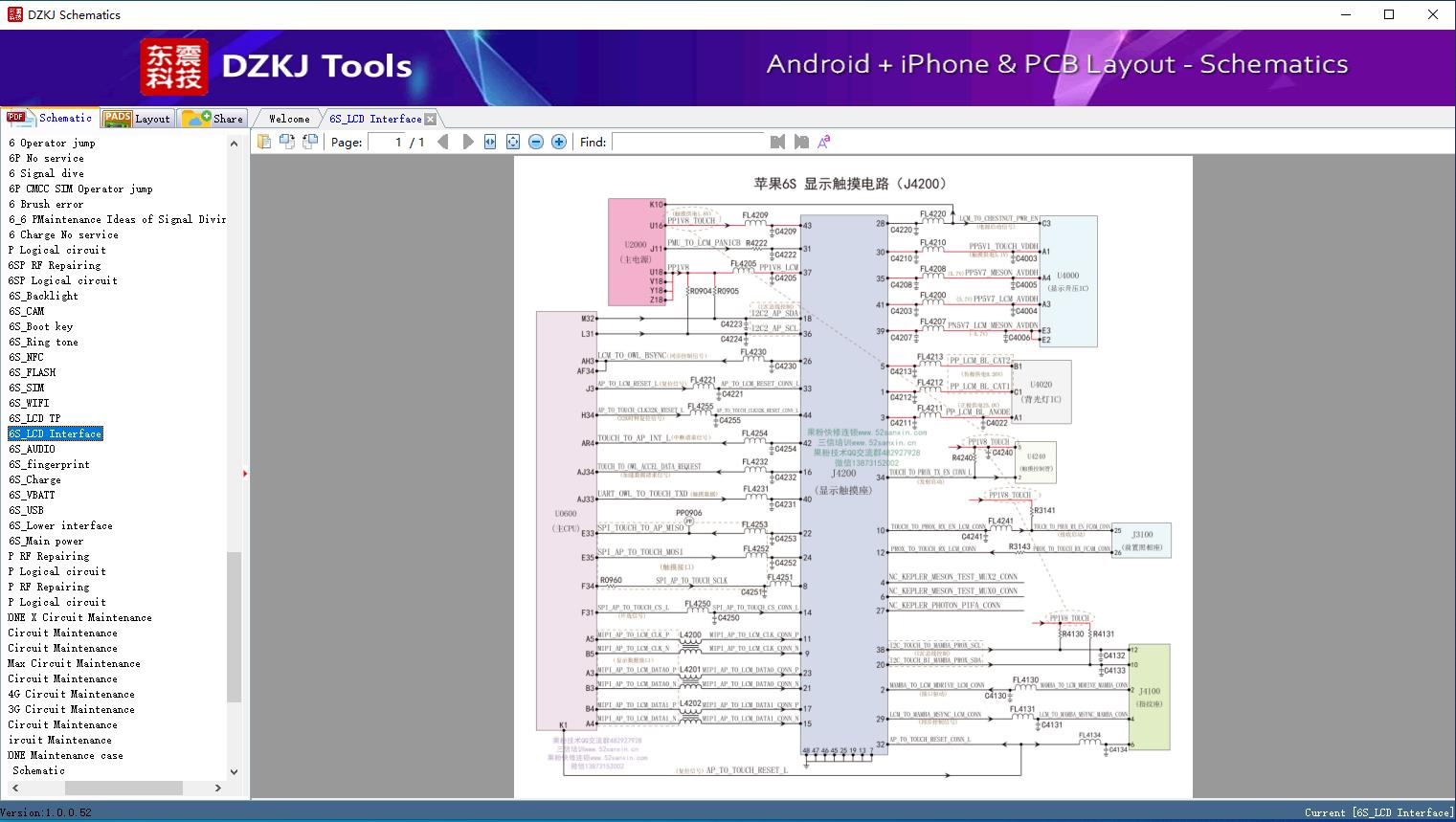Open the 6S_LCD TP schematic

[35, 418]
